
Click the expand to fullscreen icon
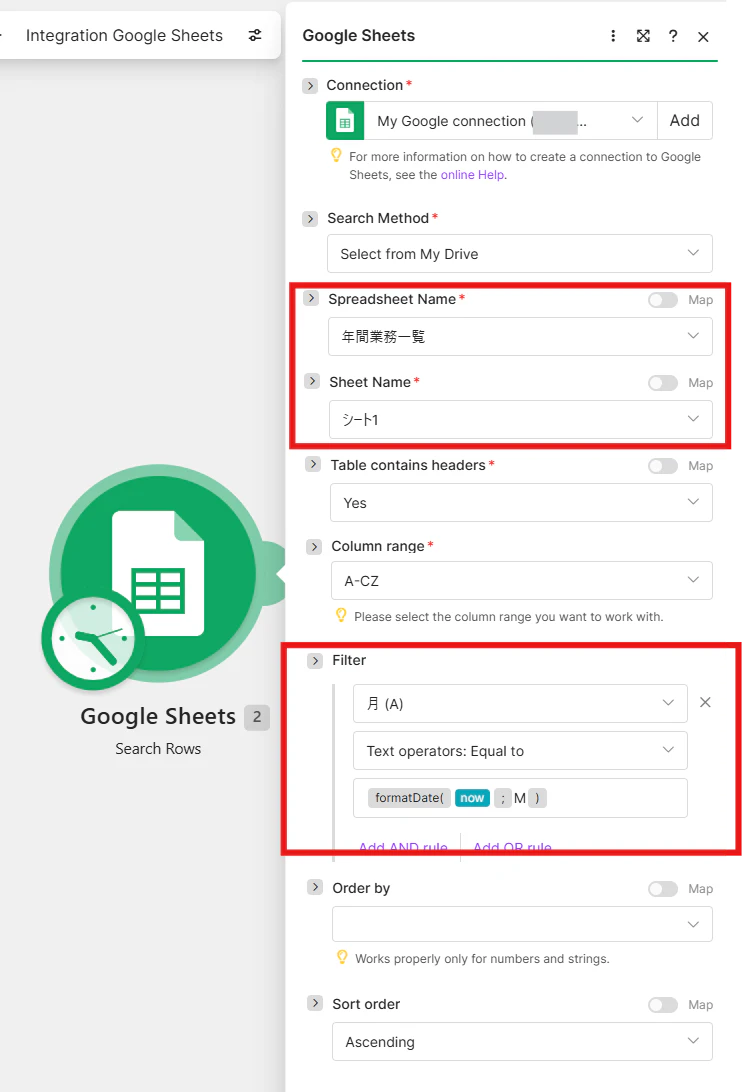[643, 36]
